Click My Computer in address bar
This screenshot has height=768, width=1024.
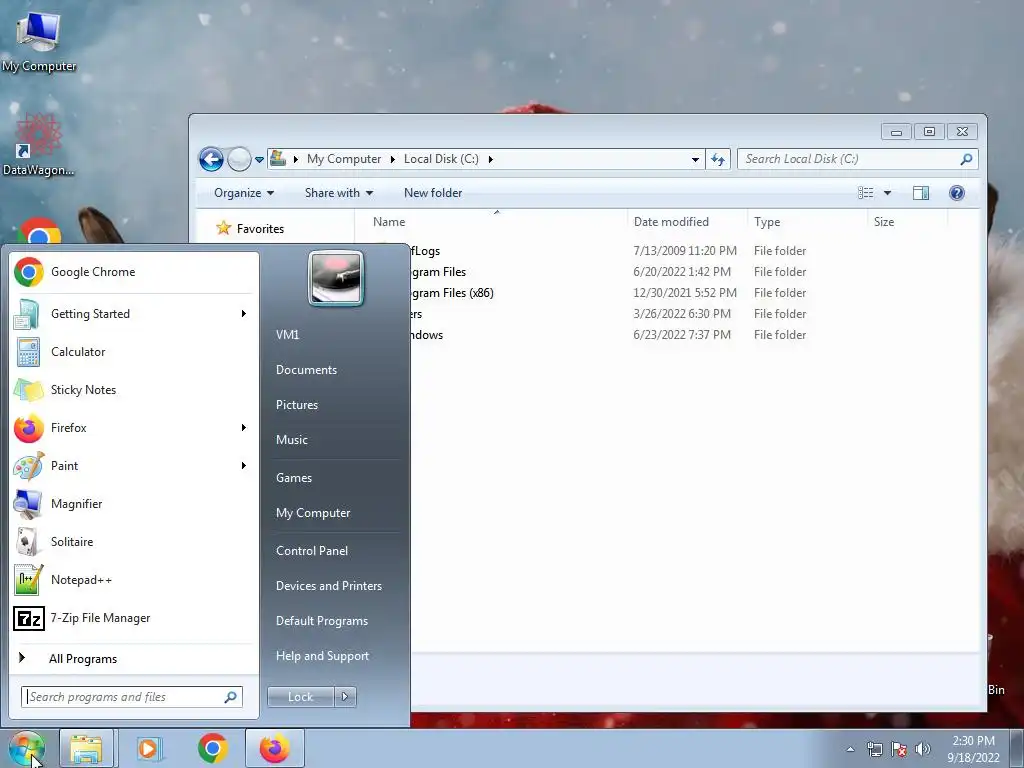coord(344,159)
